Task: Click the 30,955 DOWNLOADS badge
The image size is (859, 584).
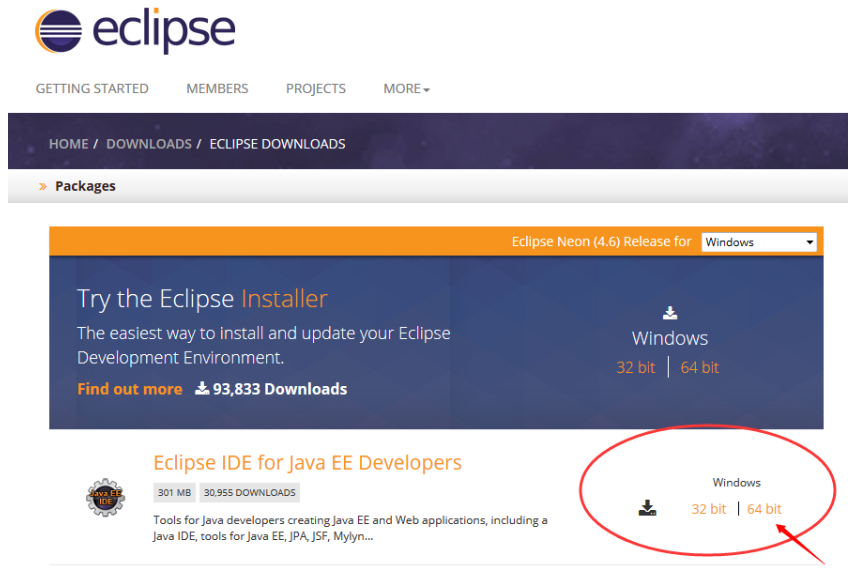Action: [249, 493]
